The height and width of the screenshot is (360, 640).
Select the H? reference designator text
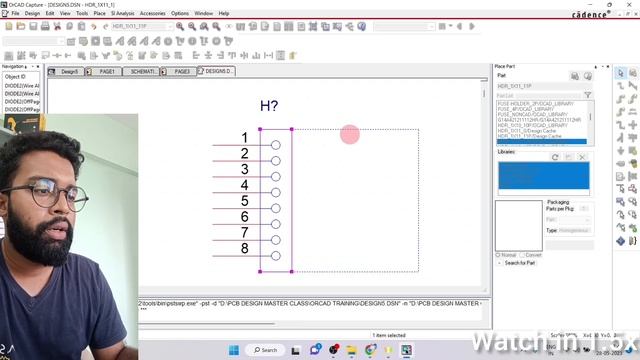point(269,106)
